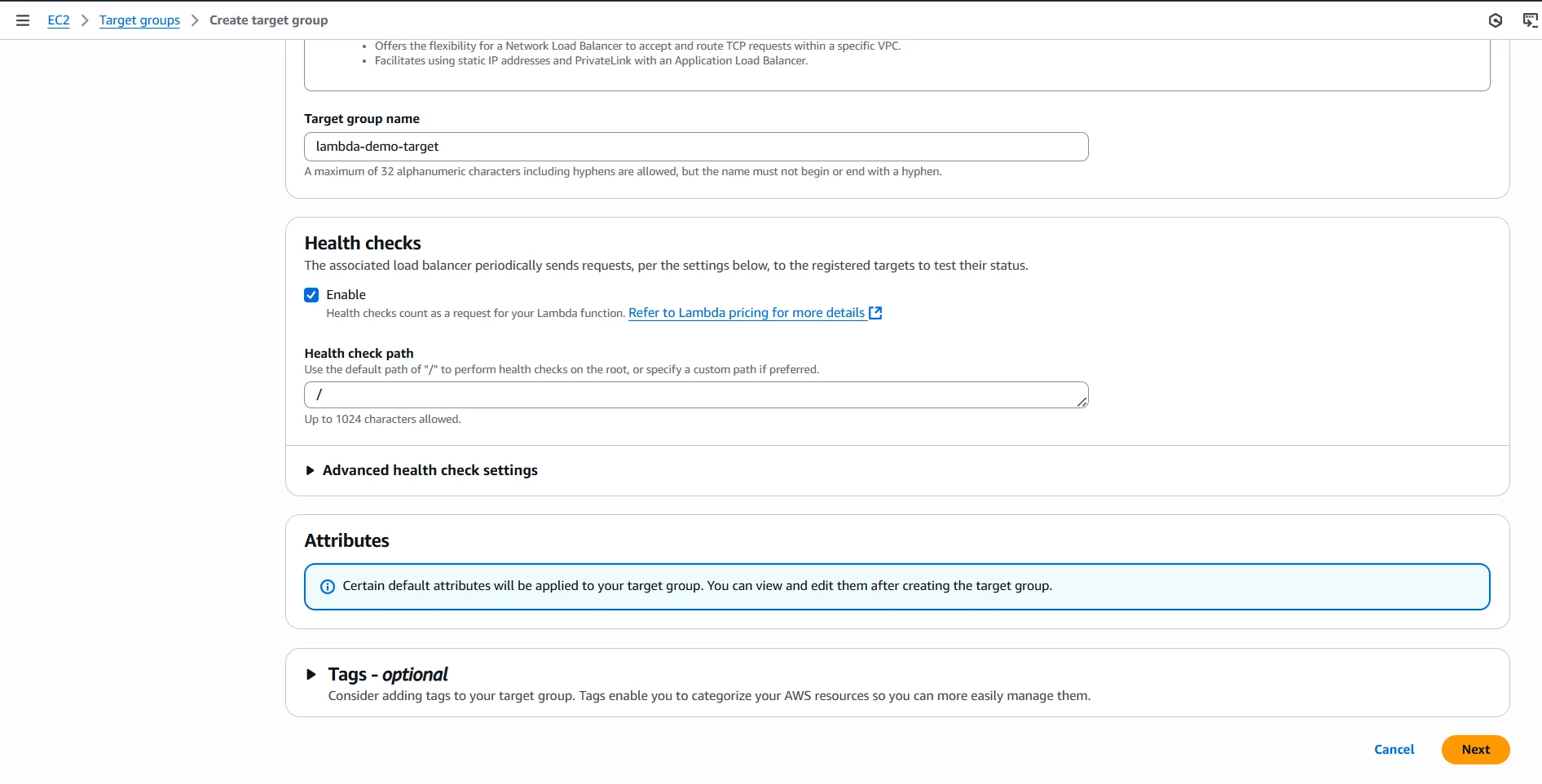The height and width of the screenshot is (784, 1542).
Task: Cancel target group creation
Action: (1394, 750)
